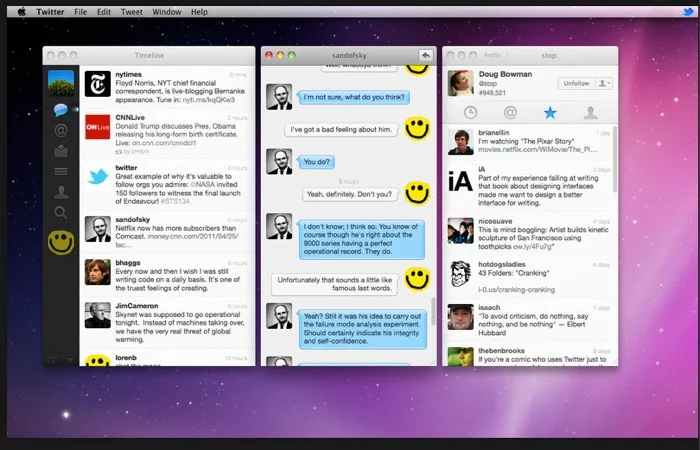This screenshot has height=450, width=700.
Task: Click the 'Profile' title in profile window
Action: pos(492,55)
